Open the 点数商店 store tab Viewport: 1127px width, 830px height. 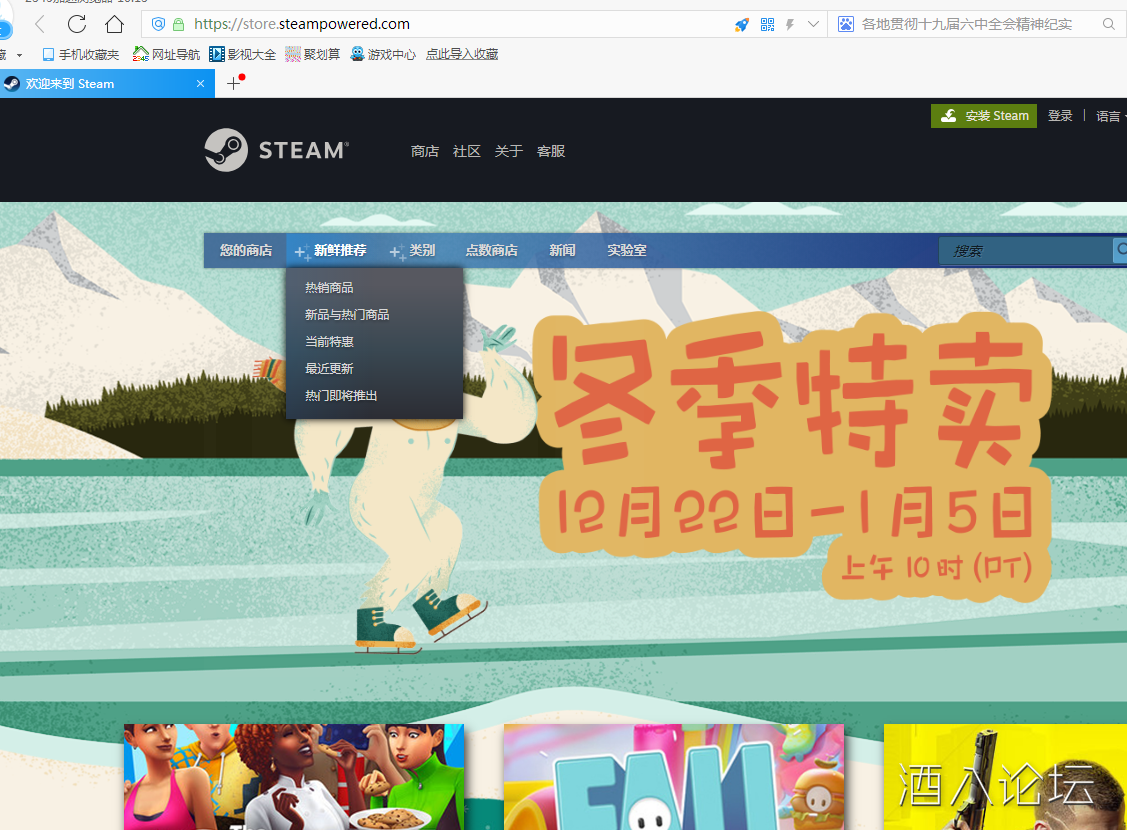coord(492,250)
